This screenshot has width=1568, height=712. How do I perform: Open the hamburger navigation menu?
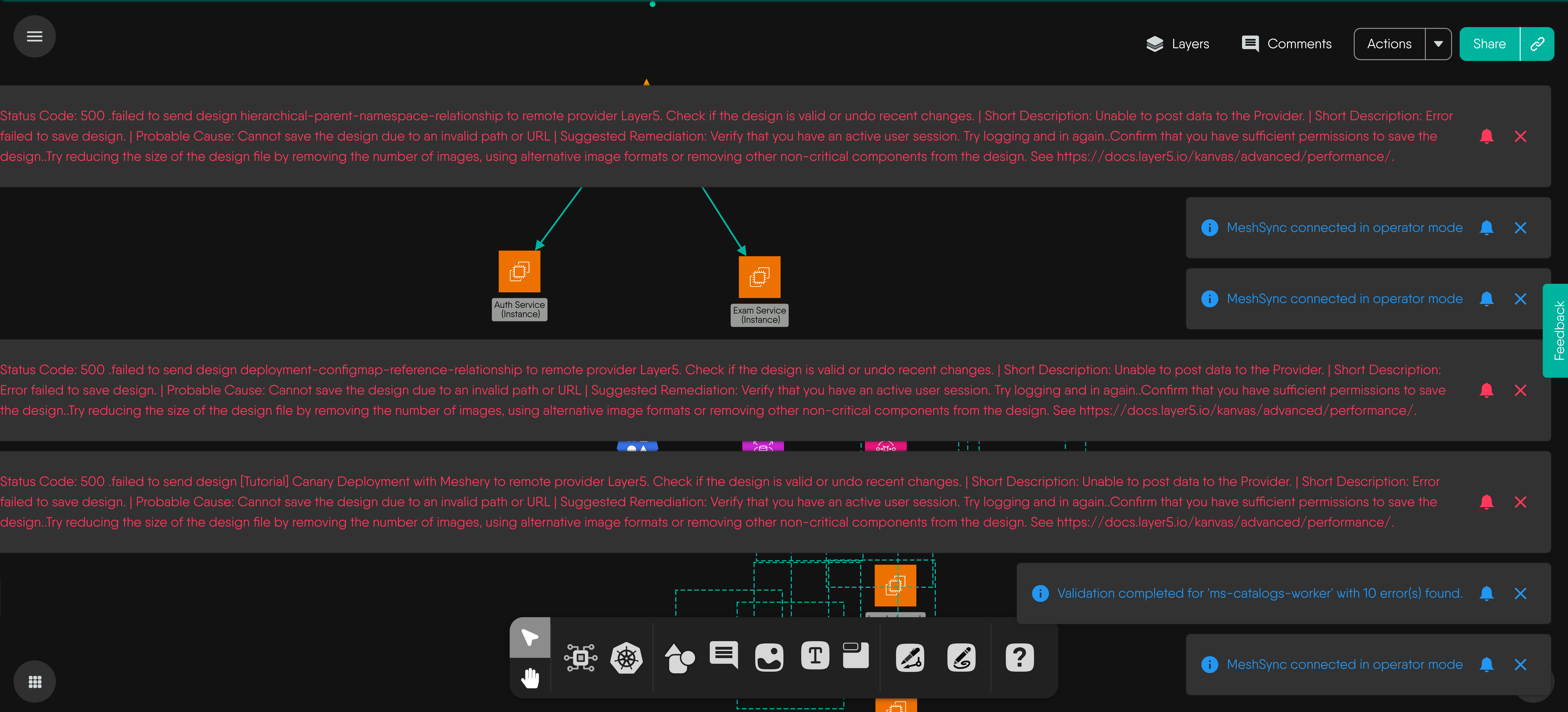tap(35, 36)
